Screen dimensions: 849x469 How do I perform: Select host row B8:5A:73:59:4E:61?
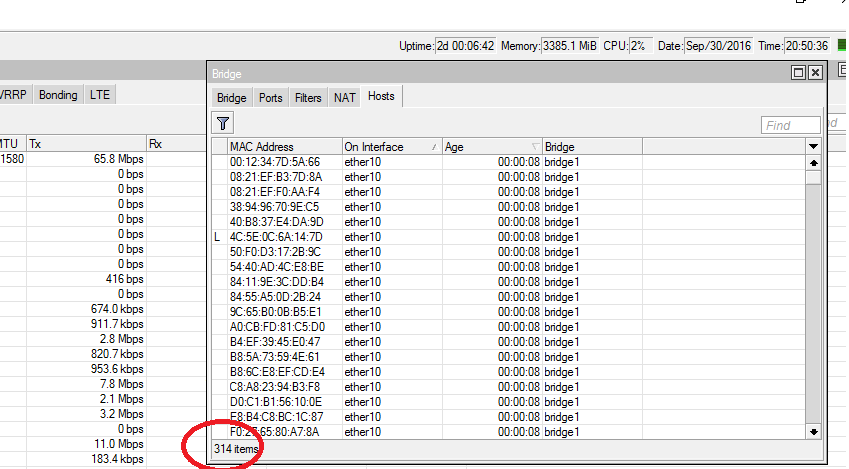(508, 357)
